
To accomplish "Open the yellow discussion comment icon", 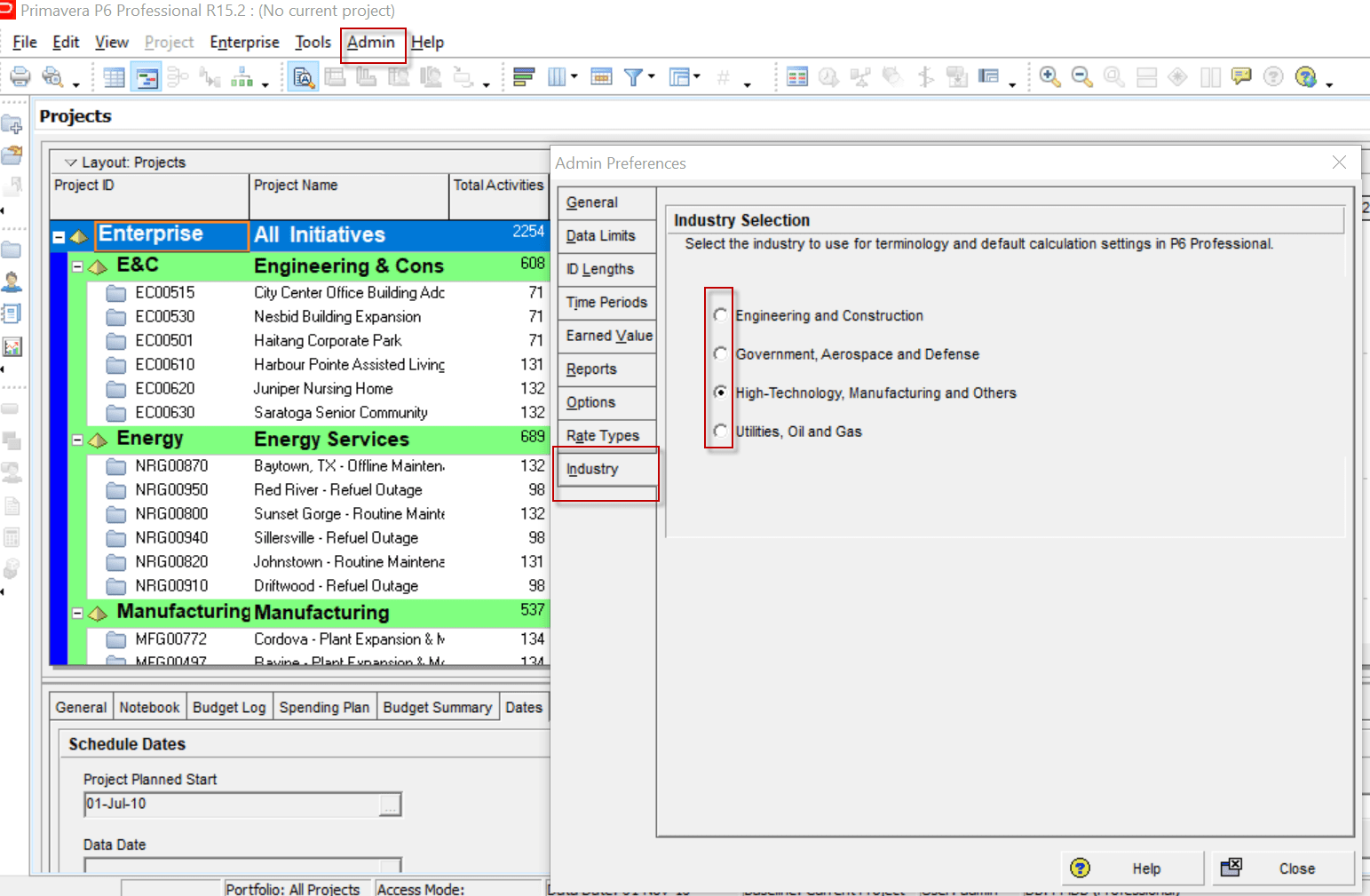I will [1241, 77].
